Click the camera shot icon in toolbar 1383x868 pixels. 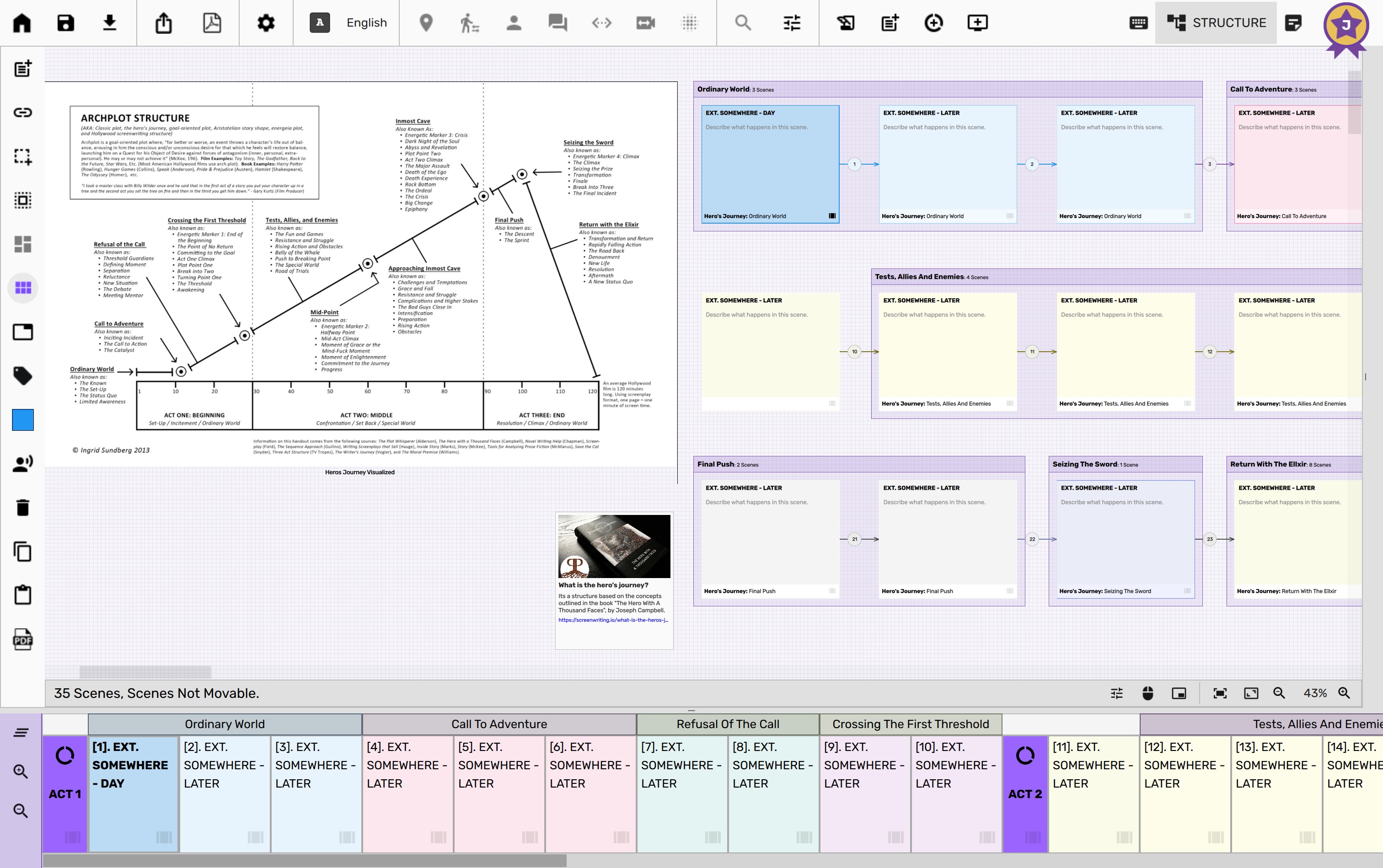[x=645, y=23]
